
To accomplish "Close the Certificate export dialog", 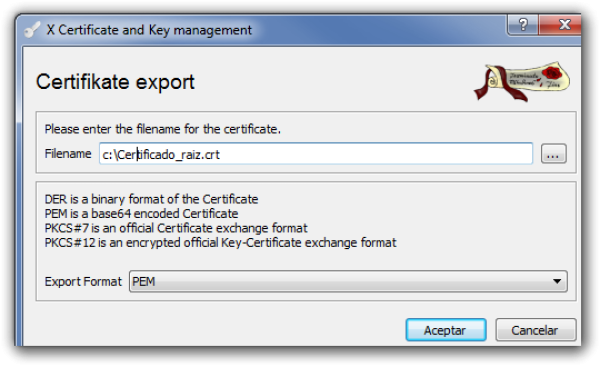I will 560,24.
